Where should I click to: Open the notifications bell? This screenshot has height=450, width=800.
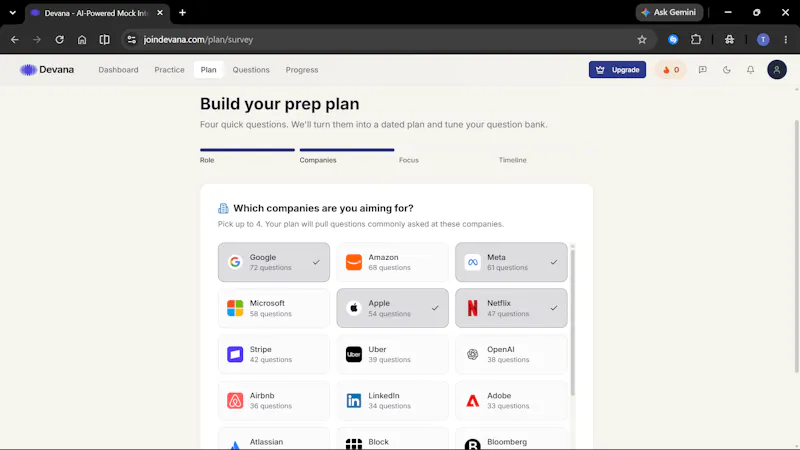(751, 70)
